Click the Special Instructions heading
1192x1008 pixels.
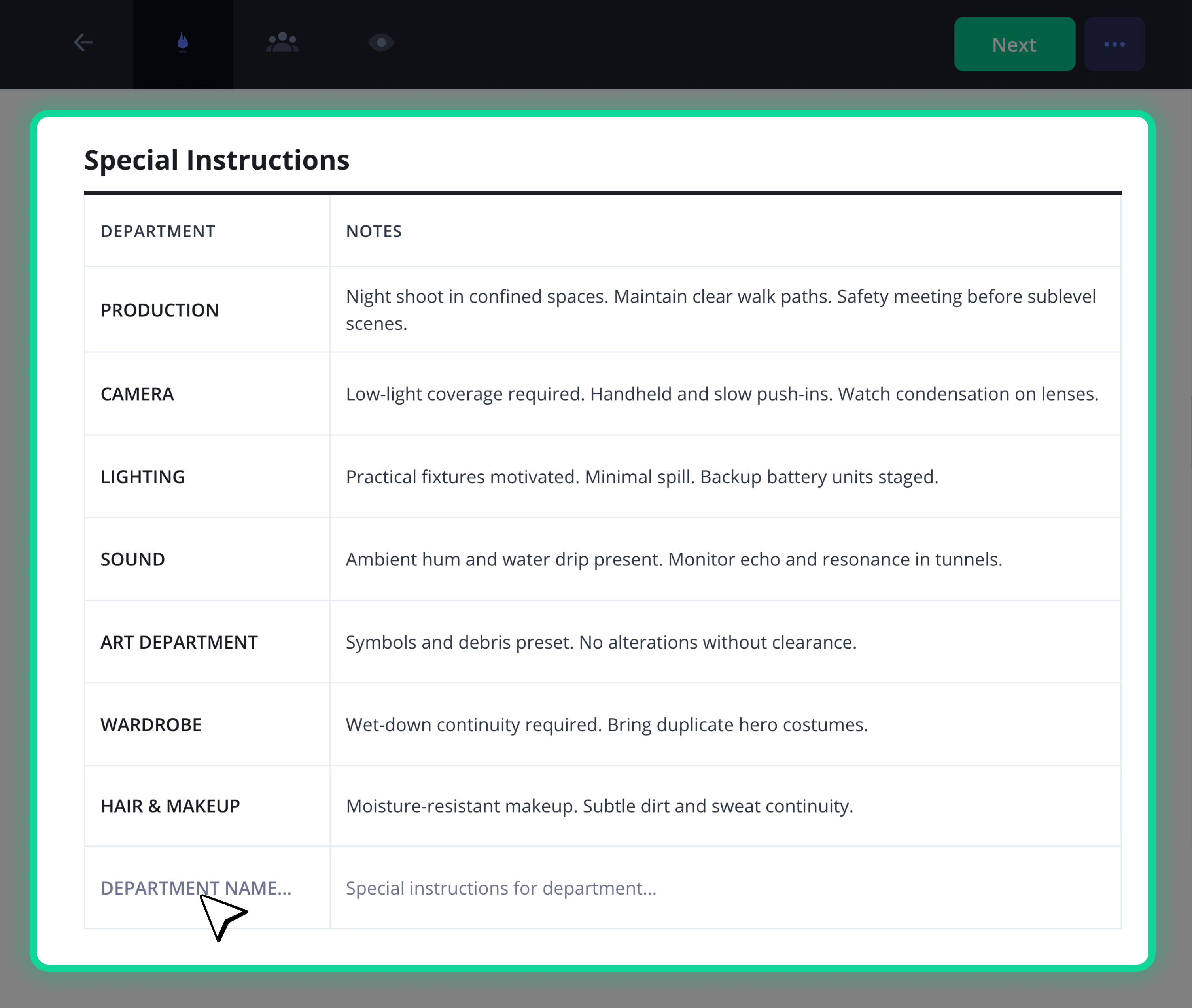pos(217,161)
